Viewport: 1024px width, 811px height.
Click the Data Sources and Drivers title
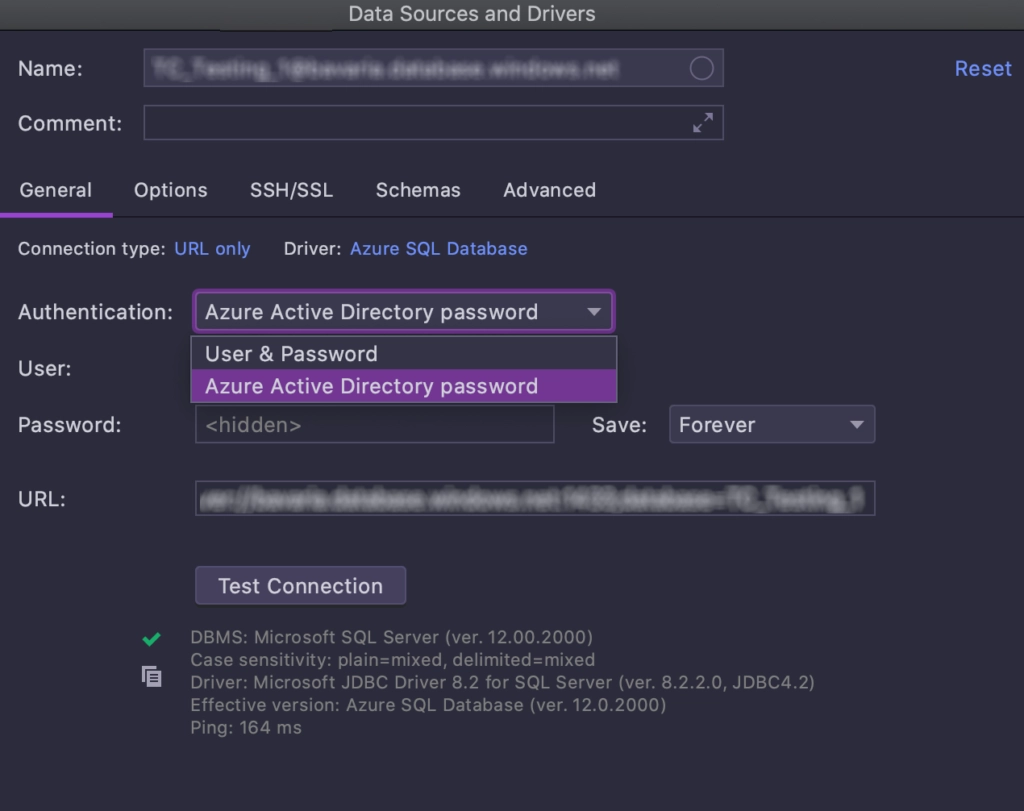pyautogui.click(x=472, y=14)
